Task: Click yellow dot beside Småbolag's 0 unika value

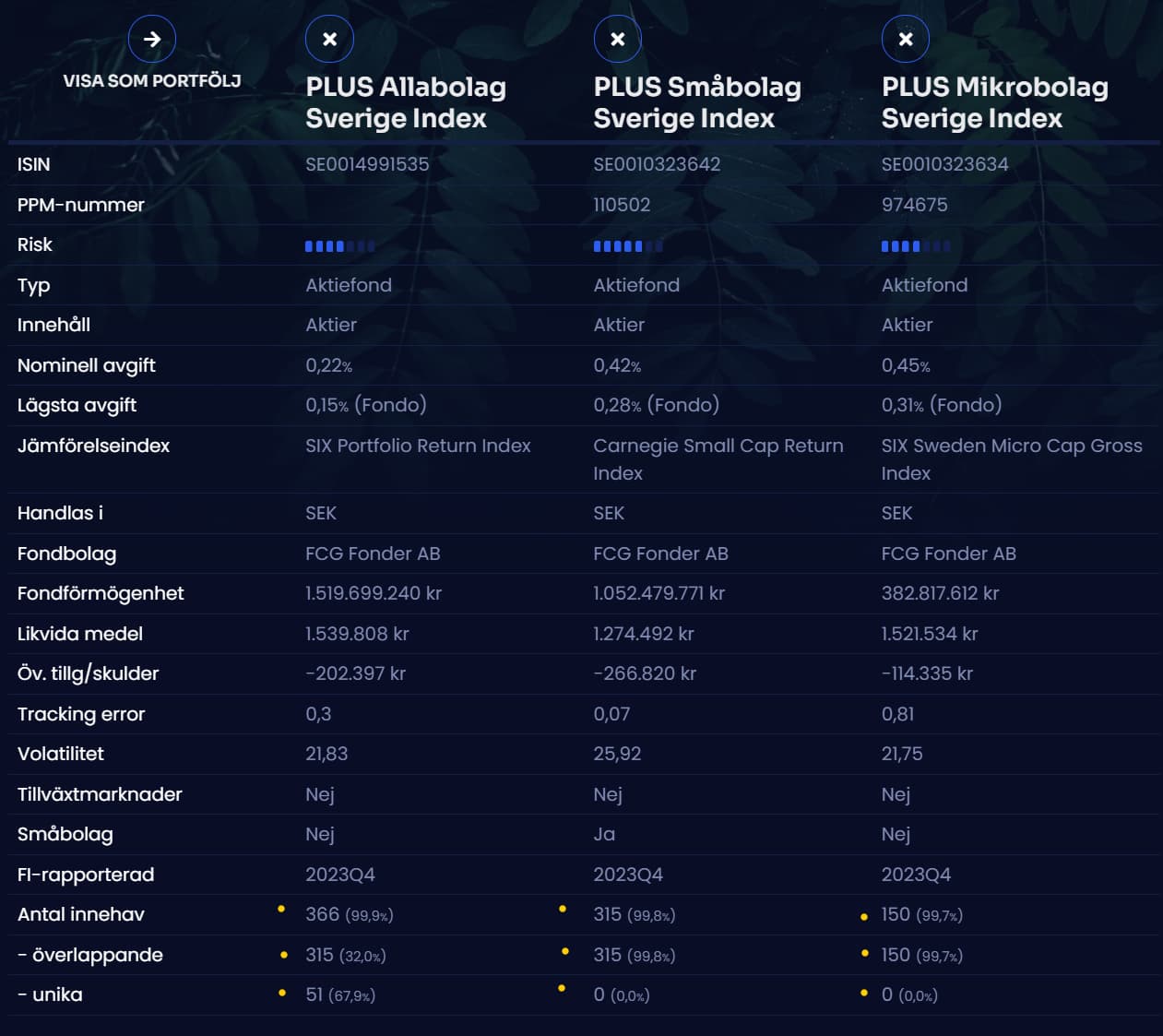Action: [x=562, y=989]
